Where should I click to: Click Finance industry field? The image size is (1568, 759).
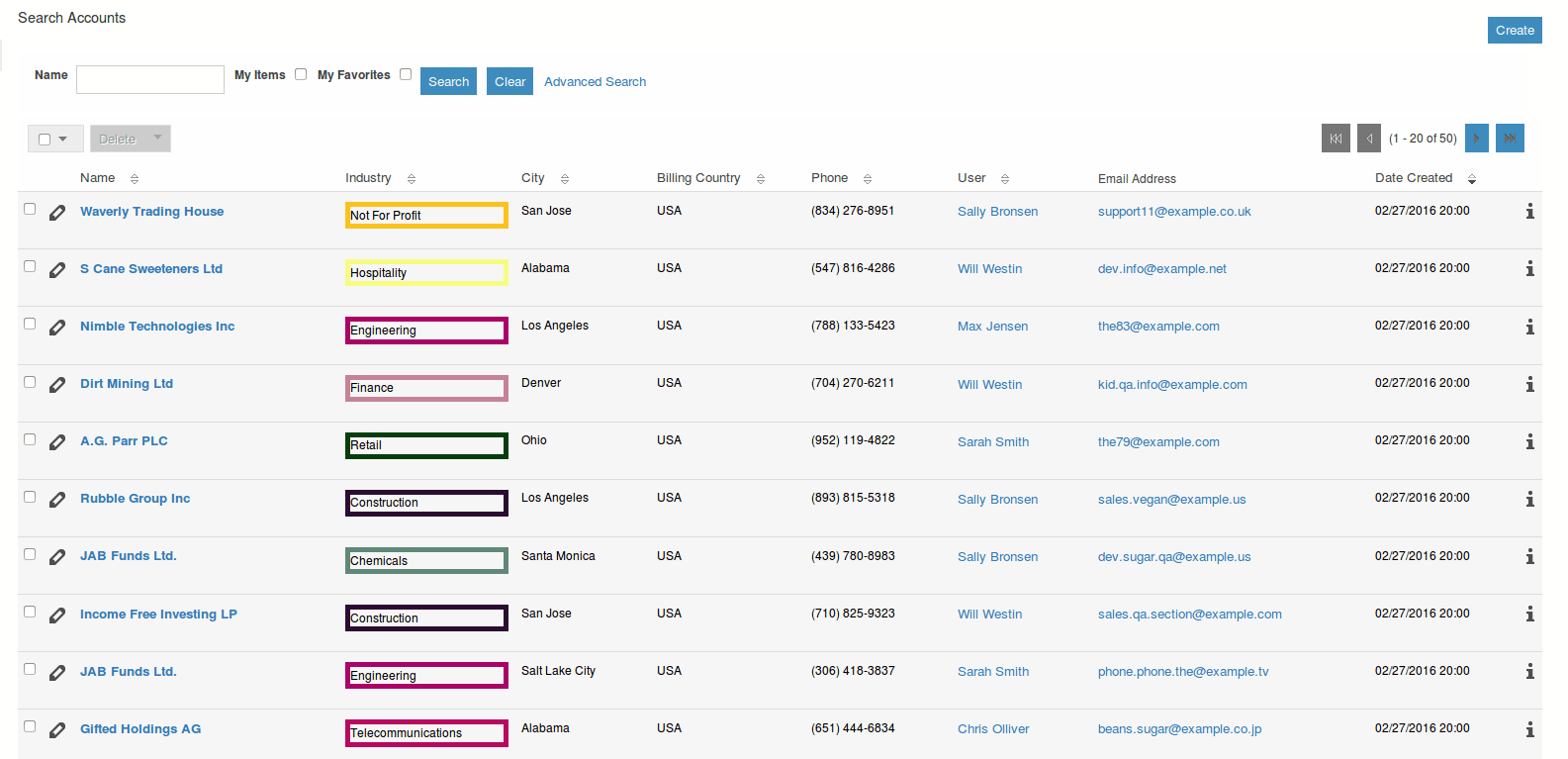click(x=426, y=388)
